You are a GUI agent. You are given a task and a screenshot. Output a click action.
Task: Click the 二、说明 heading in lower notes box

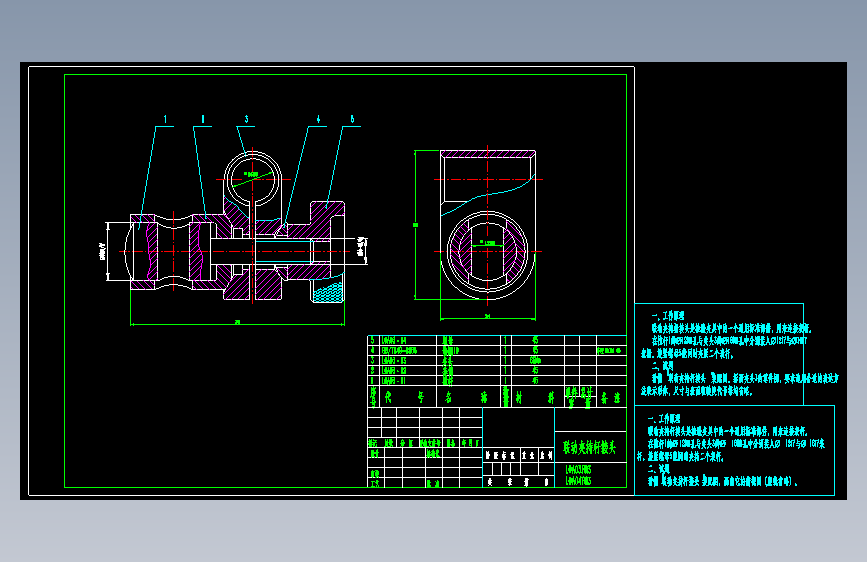pyautogui.click(x=659, y=469)
